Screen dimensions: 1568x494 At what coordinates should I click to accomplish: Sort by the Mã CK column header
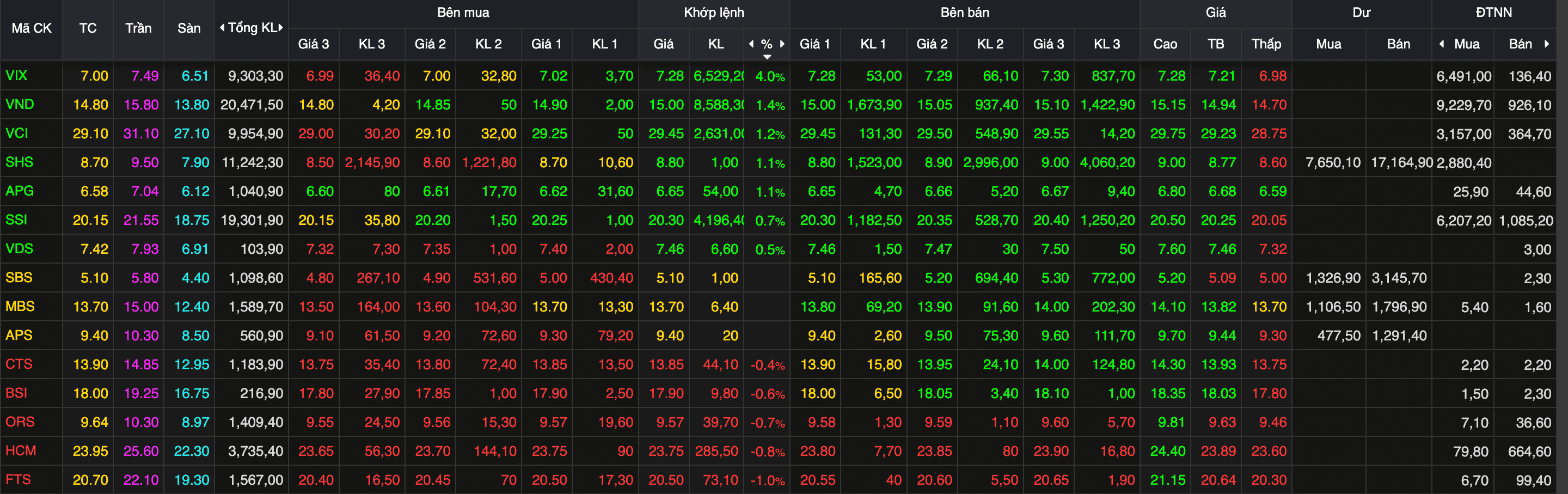[32, 28]
